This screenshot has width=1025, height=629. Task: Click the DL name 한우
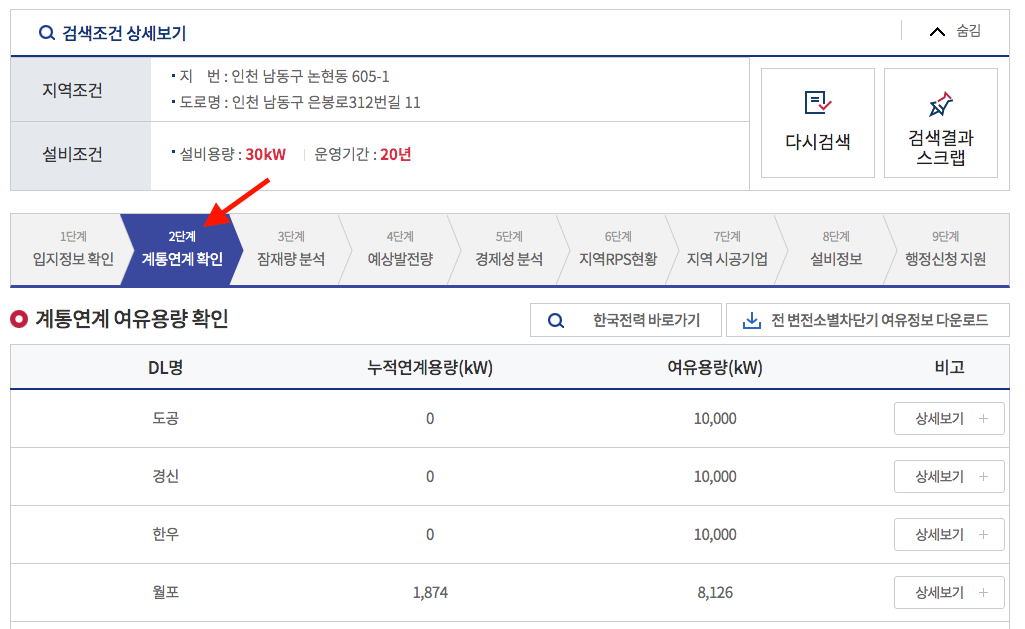pyautogui.click(x=165, y=534)
